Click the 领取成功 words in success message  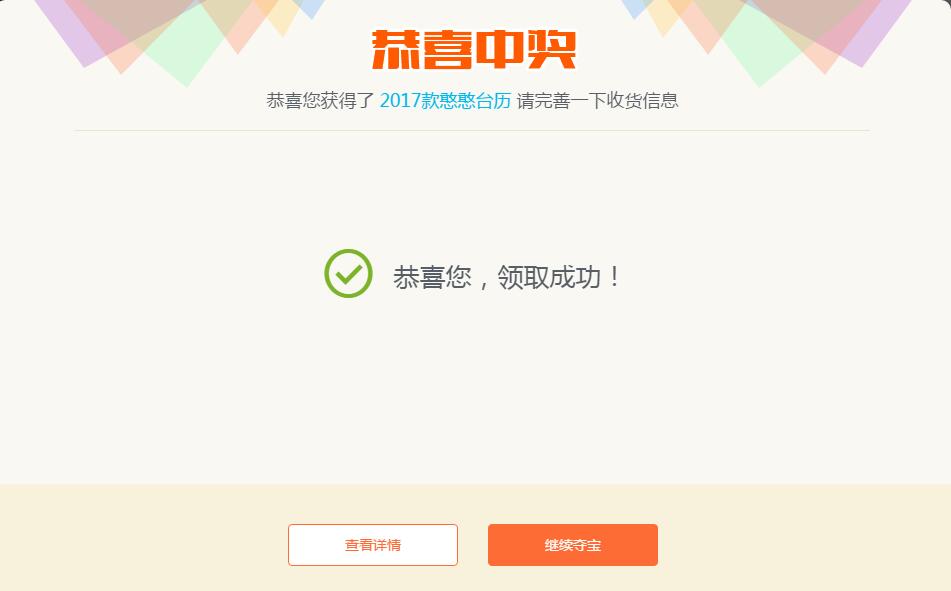(549, 277)
